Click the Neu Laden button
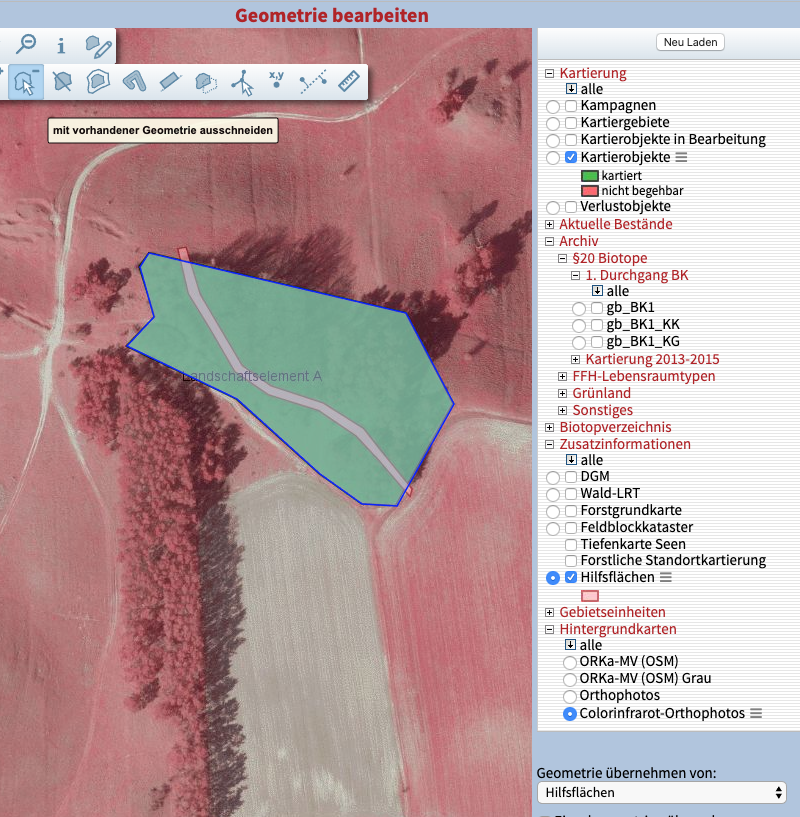The image size is (800, 817). tap(690, 42)
